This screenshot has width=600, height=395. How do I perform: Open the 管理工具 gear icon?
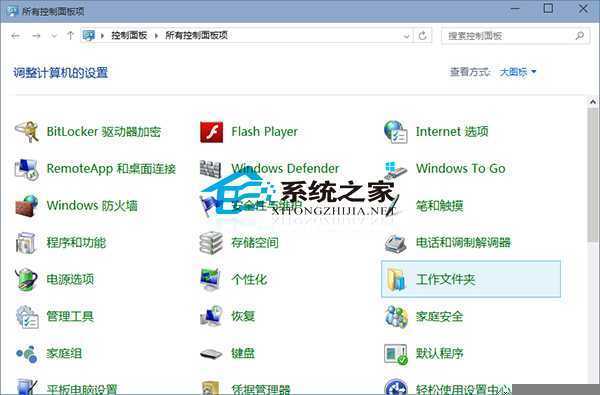(x=27, y=317)
